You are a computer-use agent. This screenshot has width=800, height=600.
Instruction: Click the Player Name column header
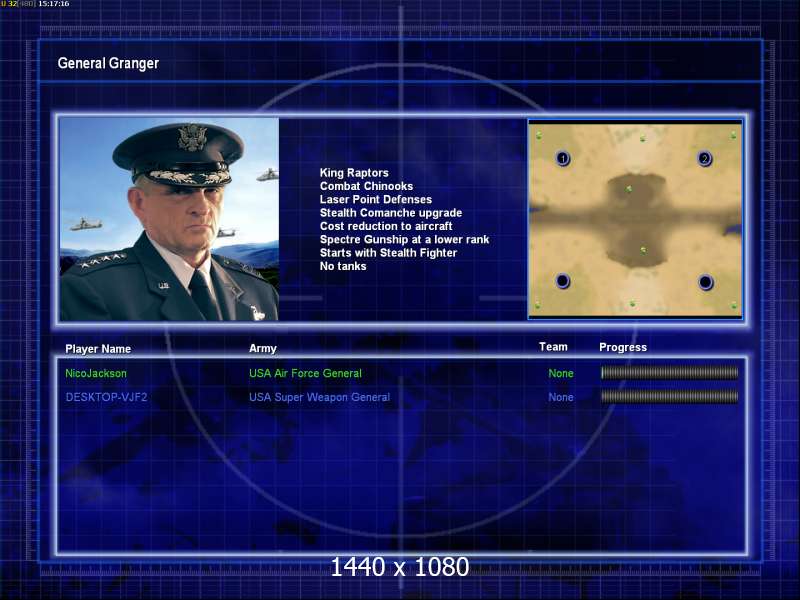click(98, 349)
